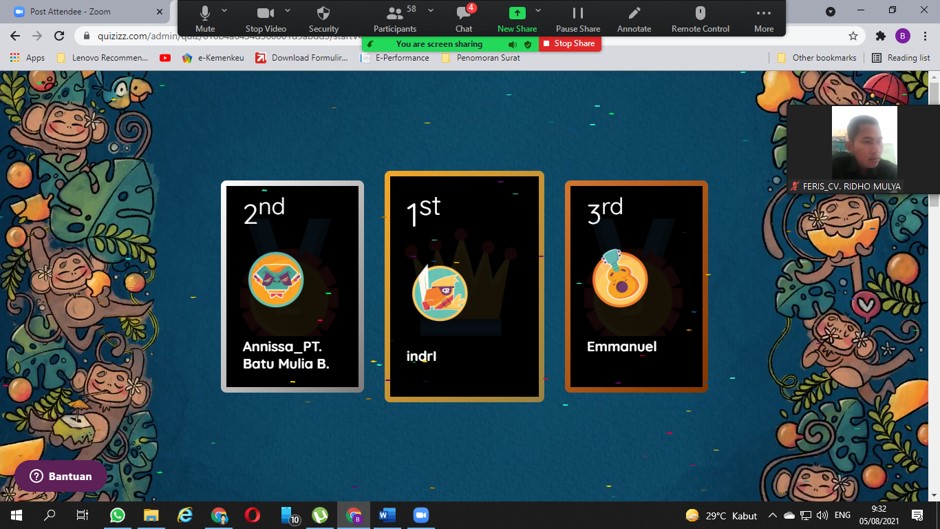Open Microsoft Word from the taskbar

(x=387, y=515)
